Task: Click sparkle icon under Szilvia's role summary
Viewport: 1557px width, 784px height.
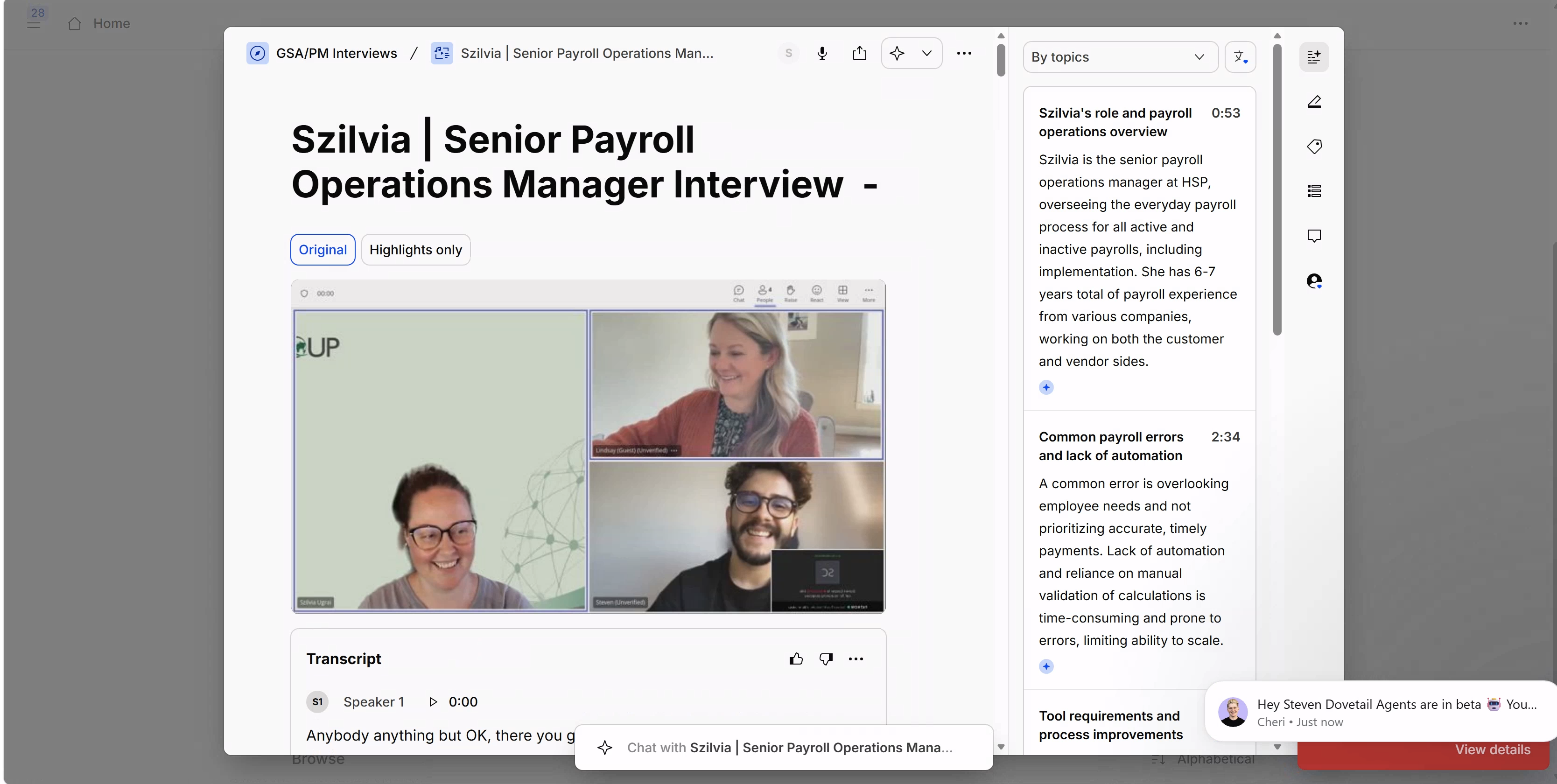Action: tap(1046, 387)
